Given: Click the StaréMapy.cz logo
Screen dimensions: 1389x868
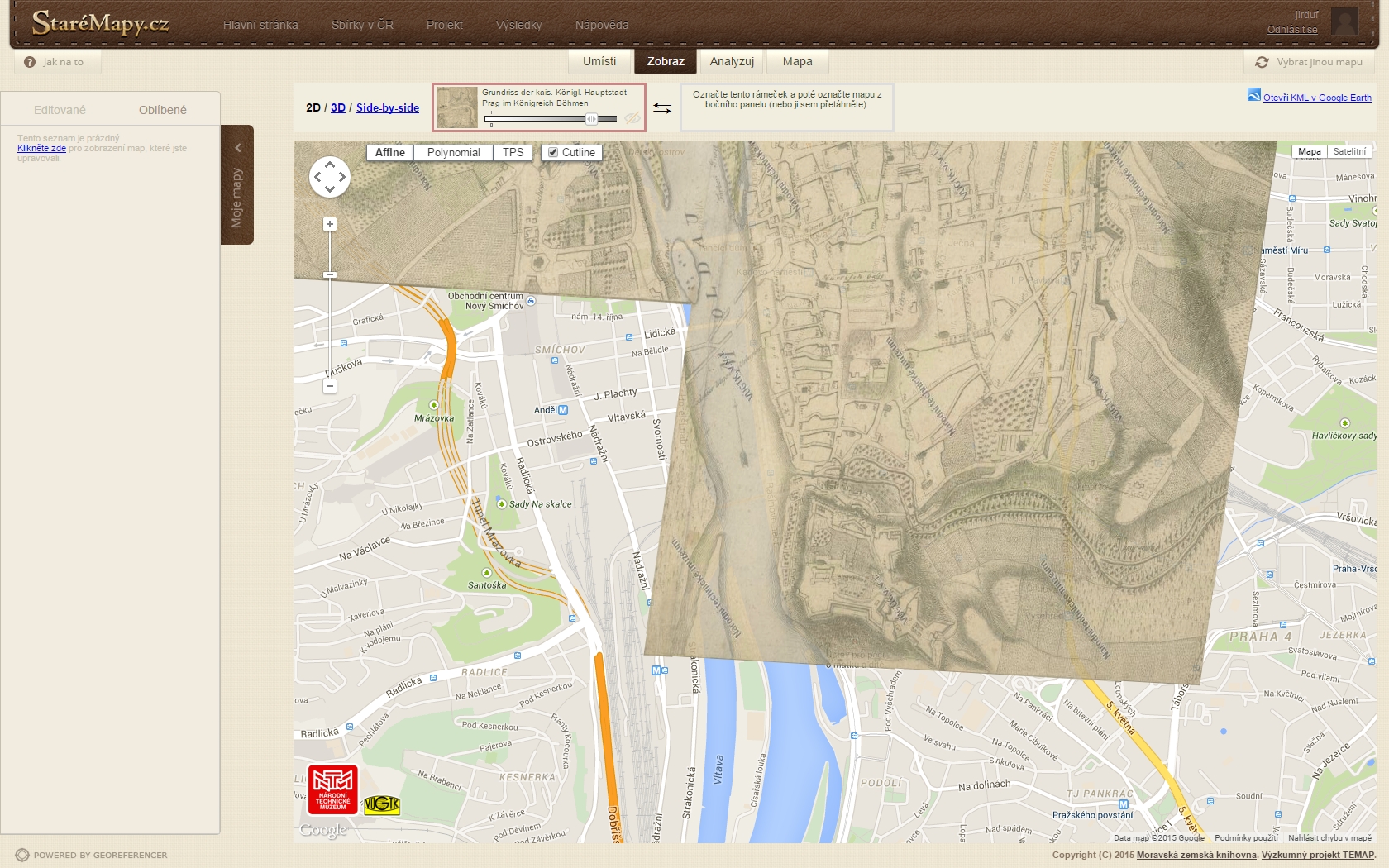Looking at the screenshot, I should [100, 24].
